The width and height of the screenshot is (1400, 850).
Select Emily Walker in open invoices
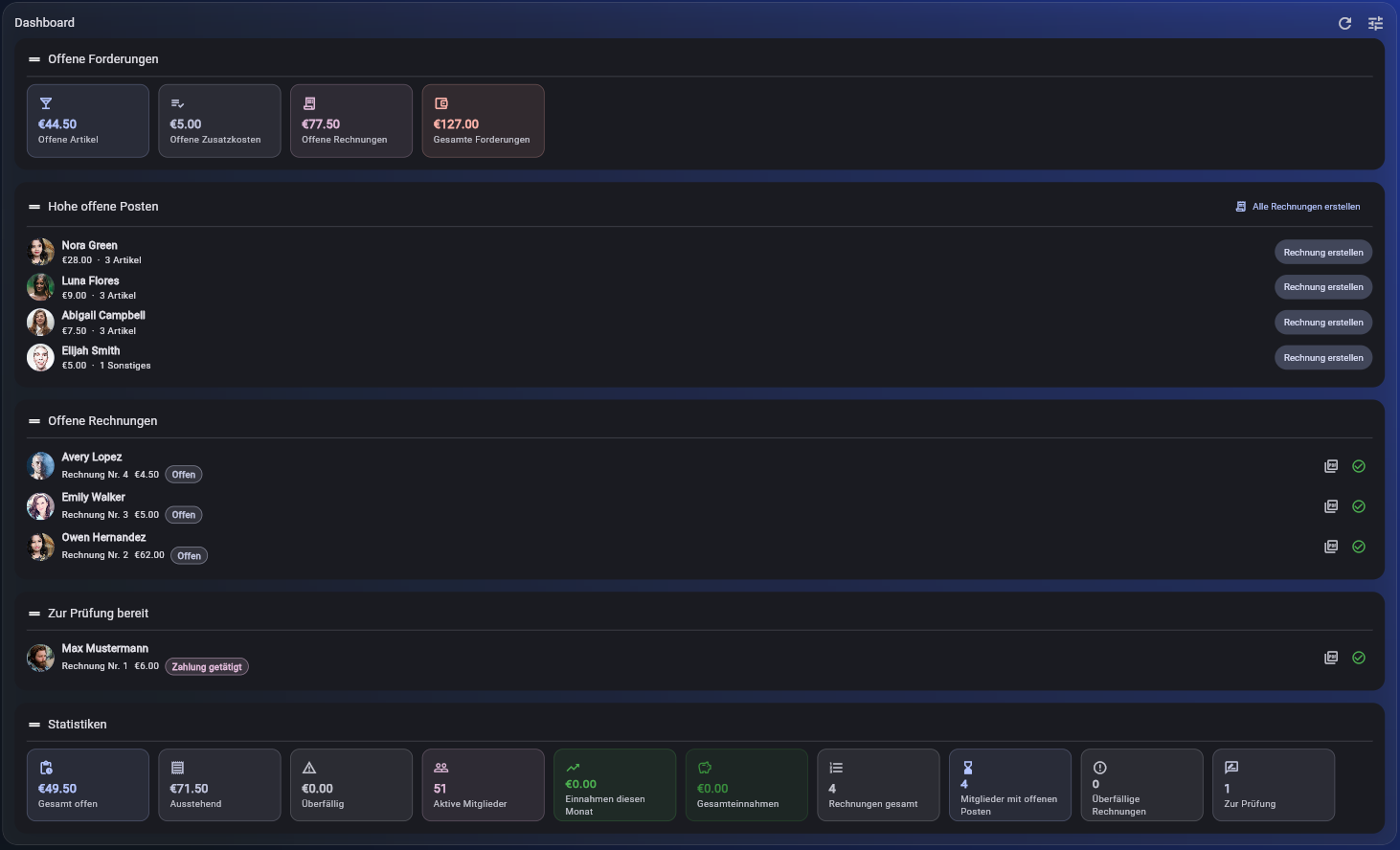(94, 498)
